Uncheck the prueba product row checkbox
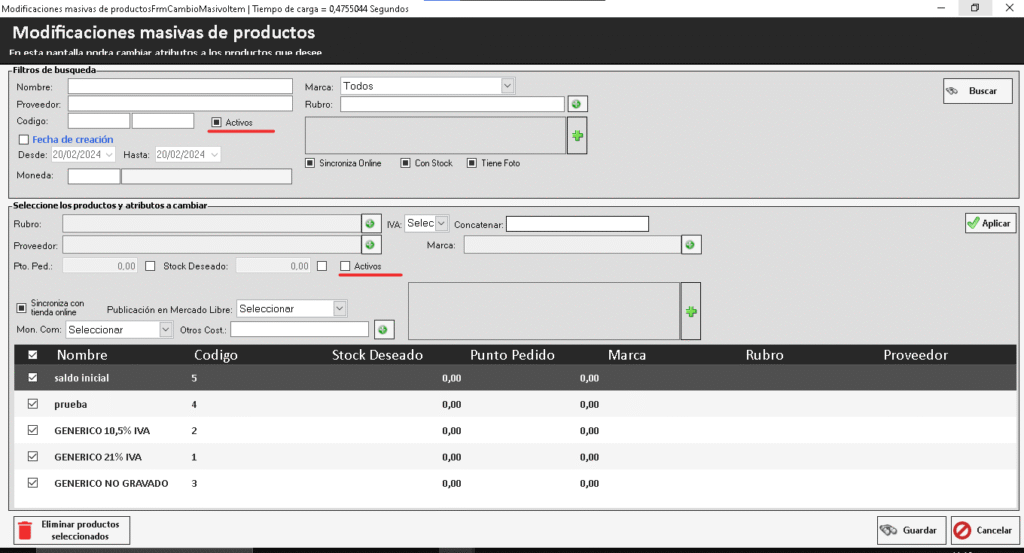Screen dimensions: 1024x553 click(x=33, y=404)
